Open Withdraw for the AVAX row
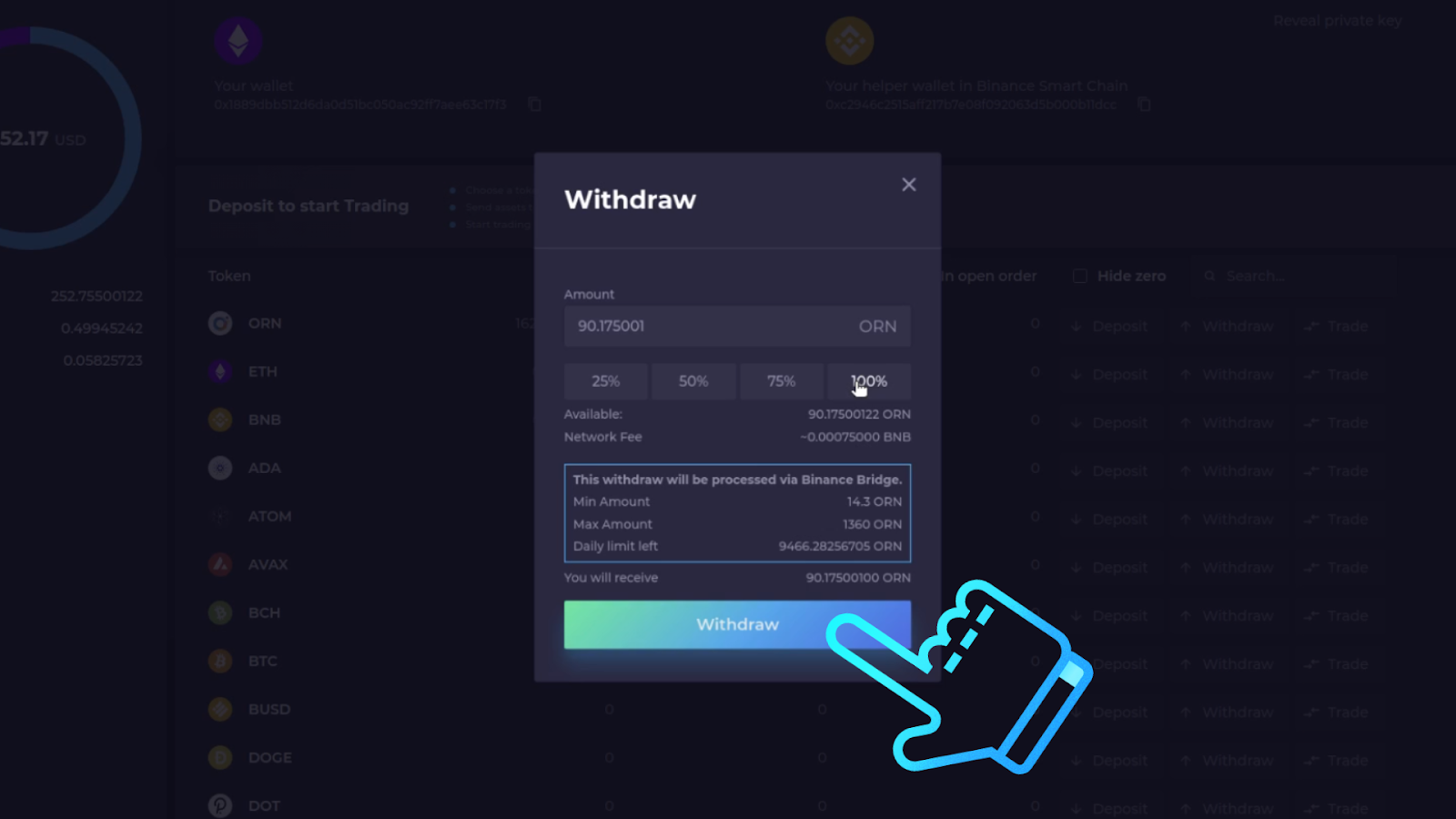1456x819 pixels. click(1228, 567)
